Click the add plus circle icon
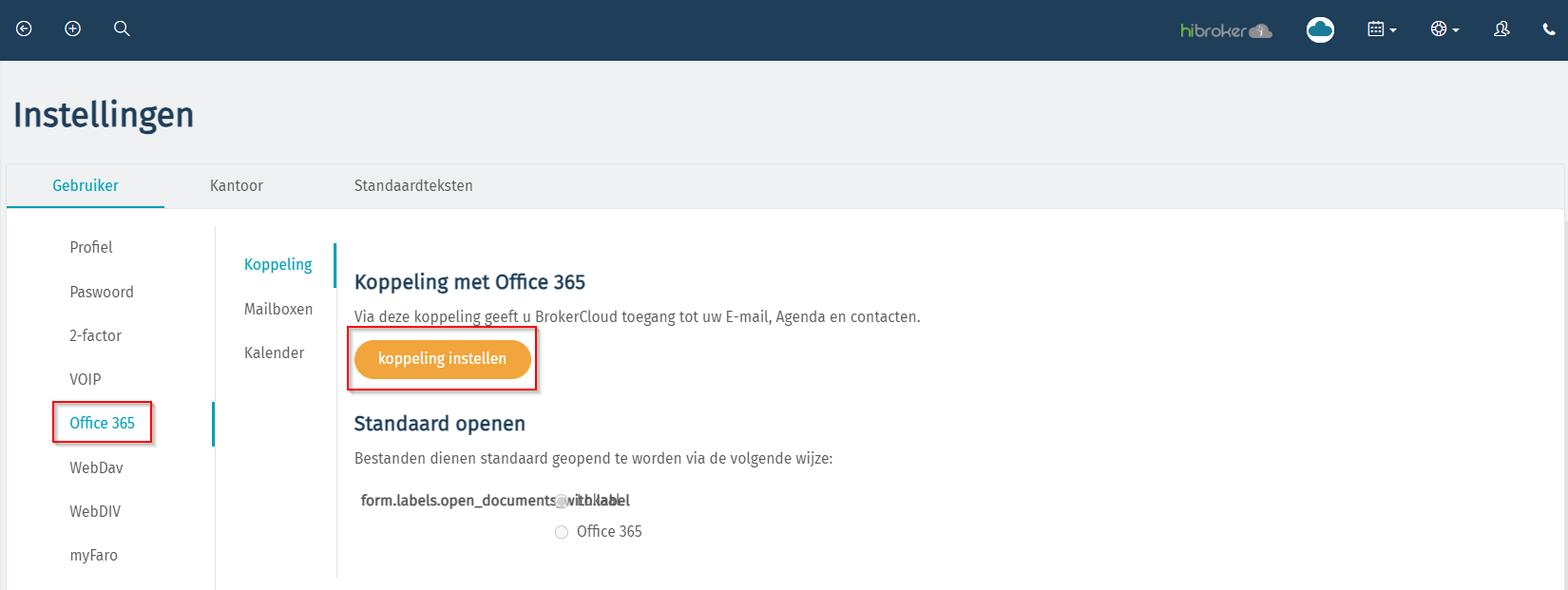 72,29
